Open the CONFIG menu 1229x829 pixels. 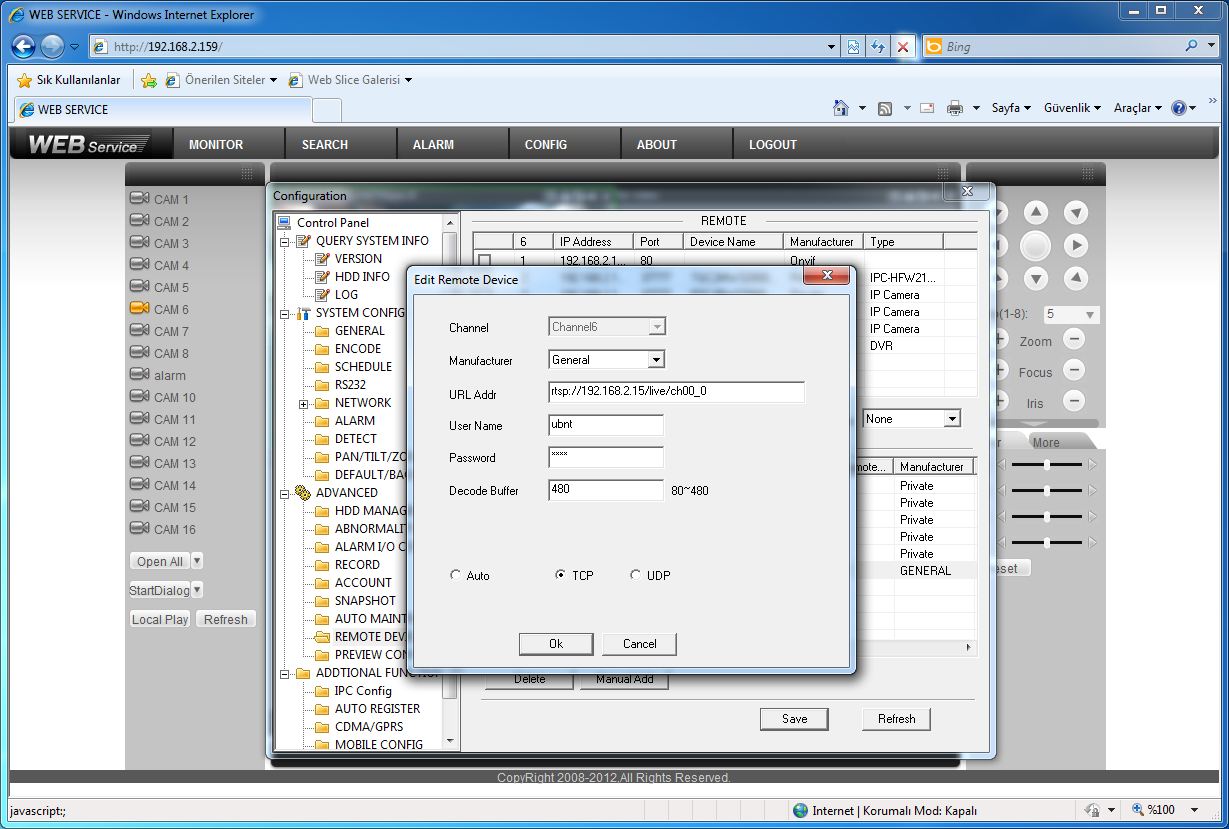(x=545, y=144)
